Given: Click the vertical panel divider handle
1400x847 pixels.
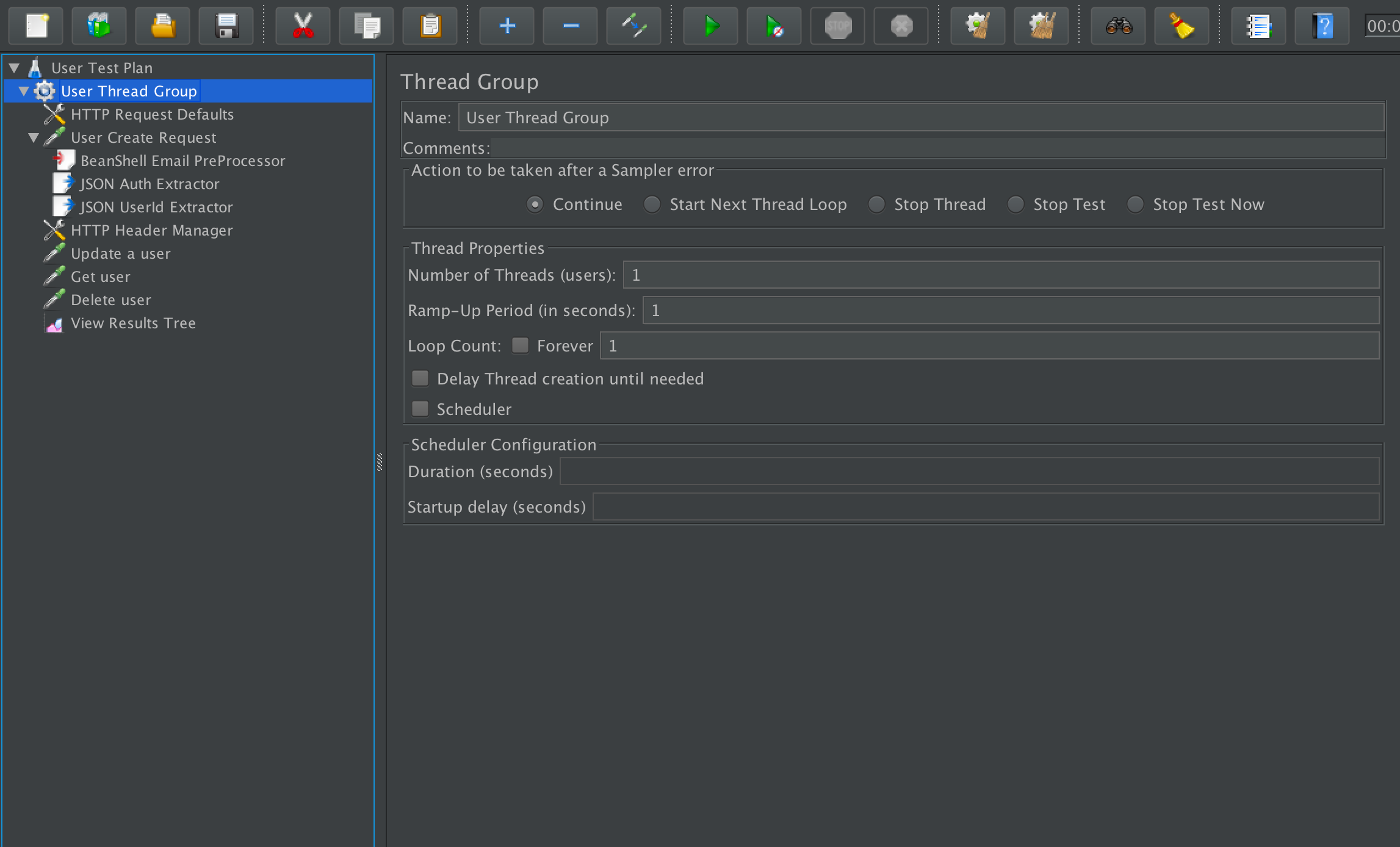Looking at the screenshot, I should pyautogui.click(x=380, y=462).
